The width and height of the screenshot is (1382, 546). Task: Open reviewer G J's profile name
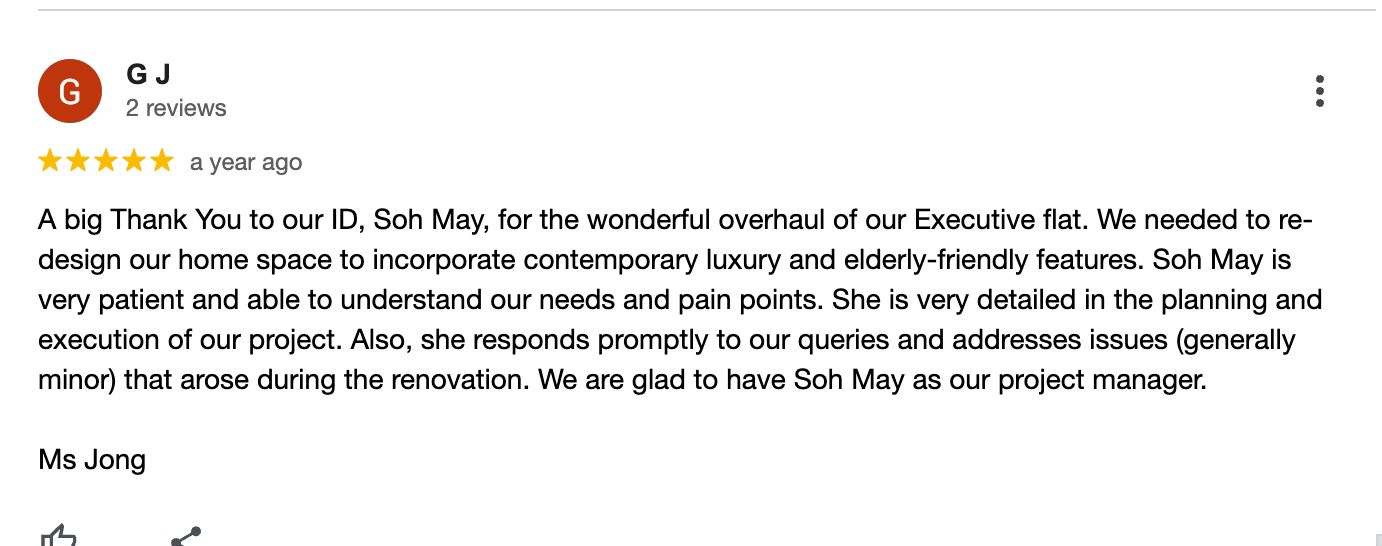pos(148,74)
